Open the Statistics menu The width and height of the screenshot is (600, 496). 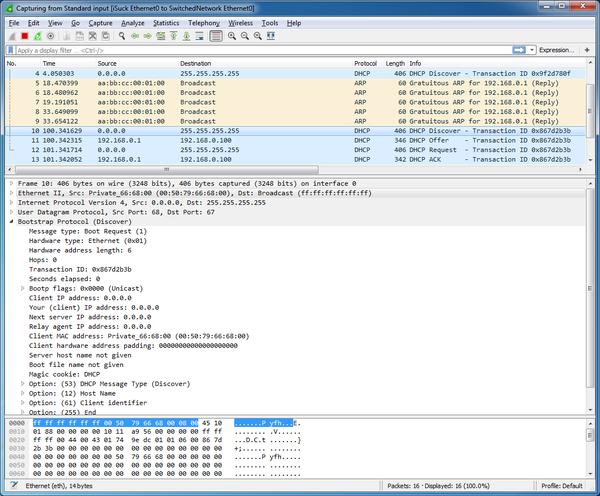point(166,22)
